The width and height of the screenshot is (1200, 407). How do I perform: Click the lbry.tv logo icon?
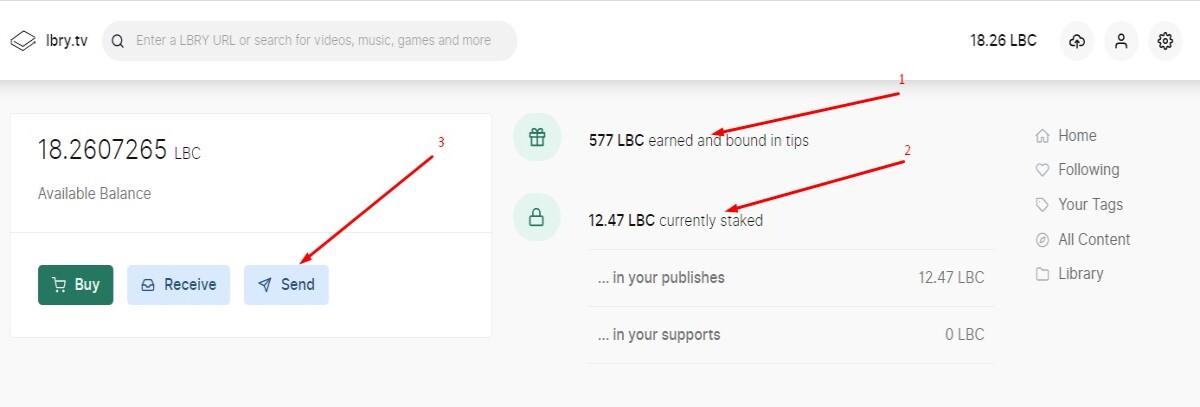tap(23, 41)
